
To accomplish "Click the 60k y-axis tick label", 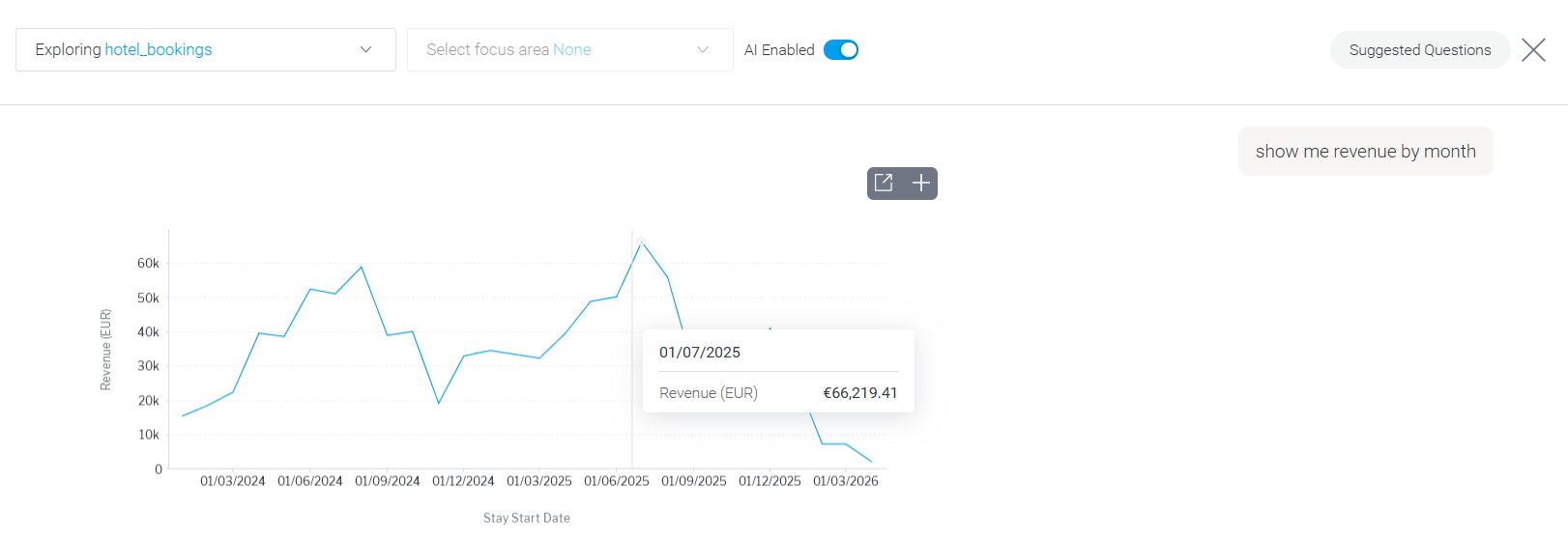I will pos(148,263).
